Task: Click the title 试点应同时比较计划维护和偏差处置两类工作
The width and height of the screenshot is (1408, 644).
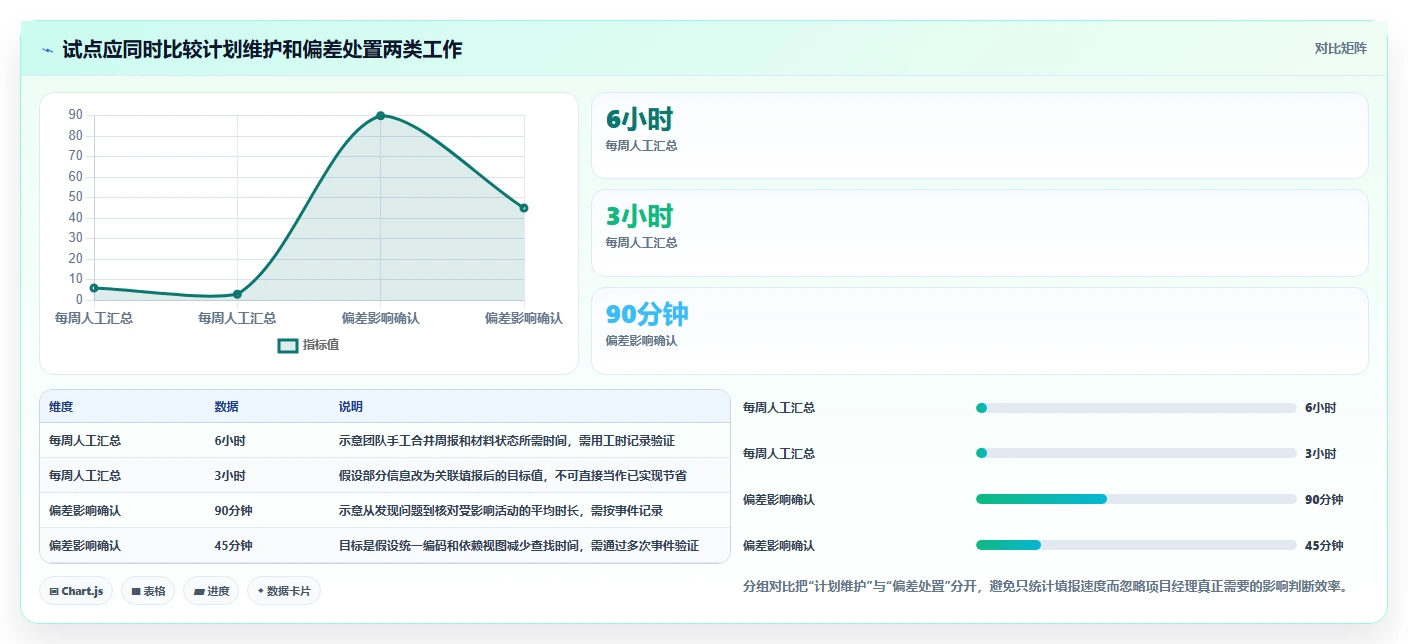Action: pyautogui.click(x=262, y=50)
